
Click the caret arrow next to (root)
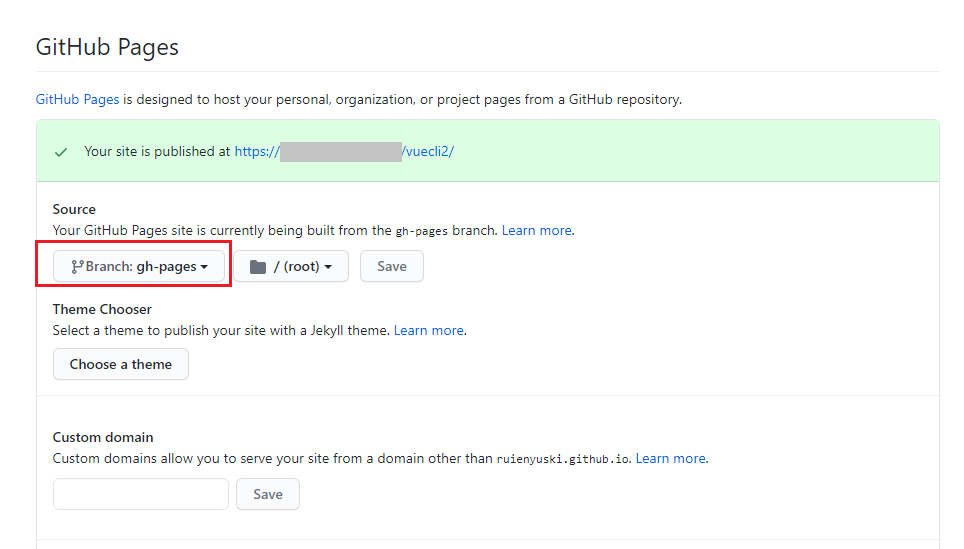(x=328, y=267)
